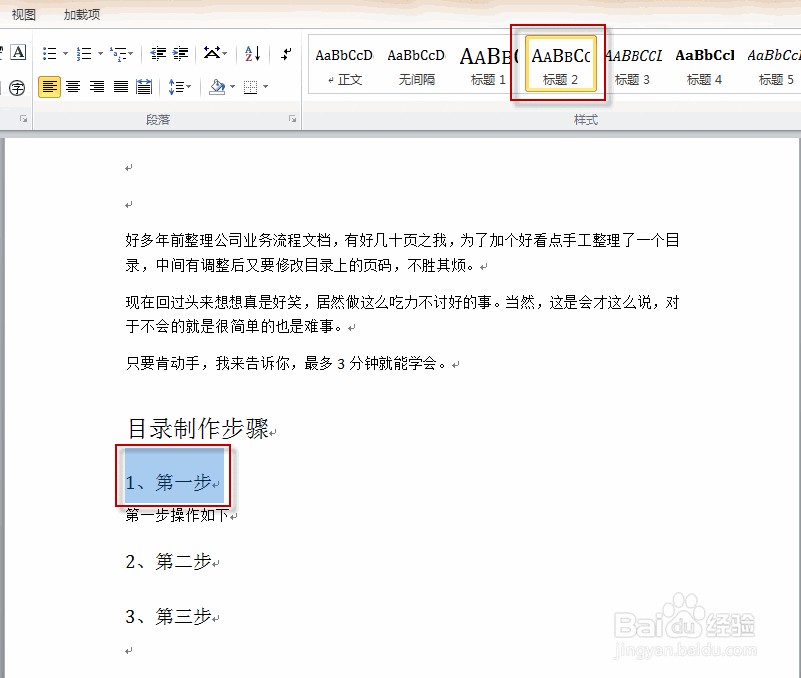
Task: Decrease paragraph indent
Action: point(158,53)
